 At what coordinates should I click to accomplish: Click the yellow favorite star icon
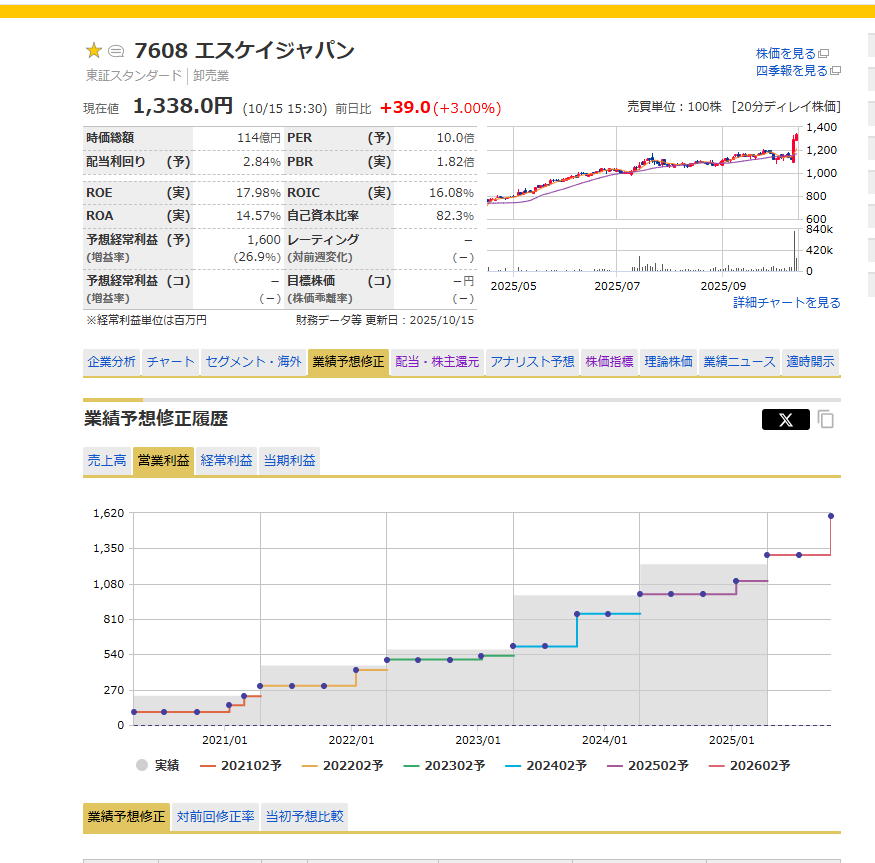pyautogui.click(x=94, y=50)
